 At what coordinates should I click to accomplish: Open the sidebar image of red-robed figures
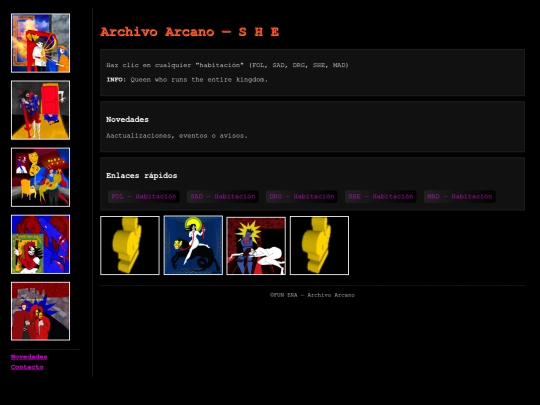[40, 311]
